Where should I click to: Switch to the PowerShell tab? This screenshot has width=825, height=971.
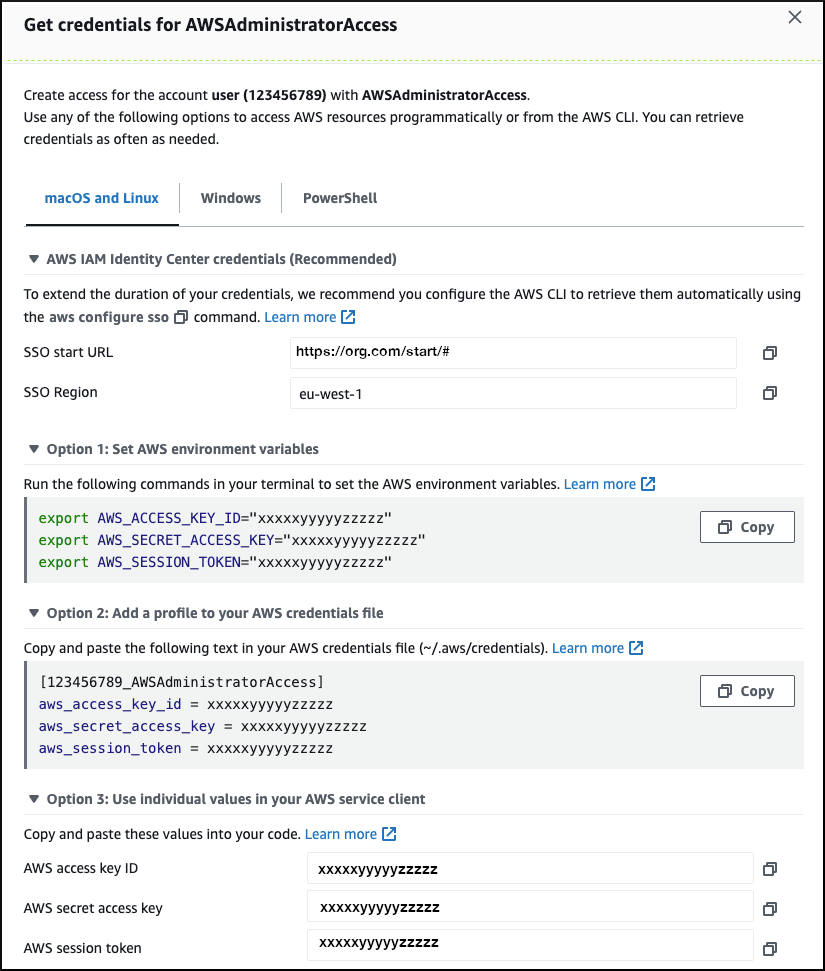tap(339, 198)
